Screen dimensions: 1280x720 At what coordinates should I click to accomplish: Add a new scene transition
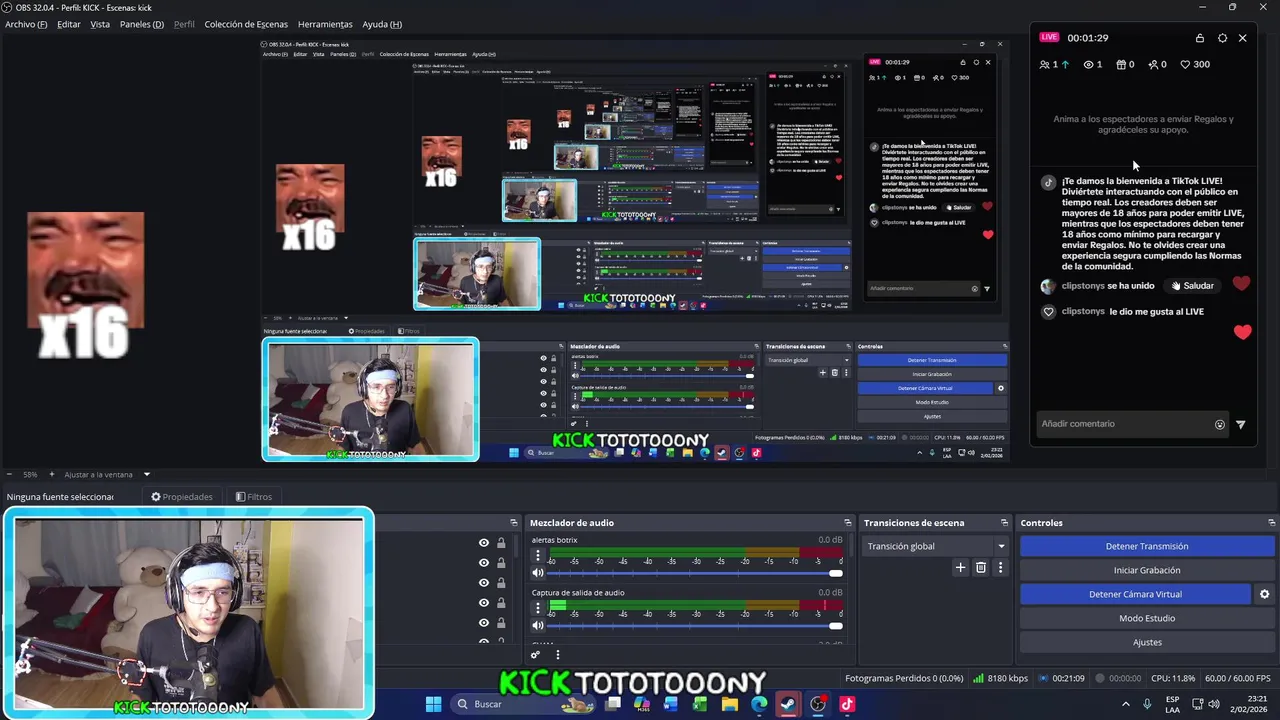click(960, 567)
